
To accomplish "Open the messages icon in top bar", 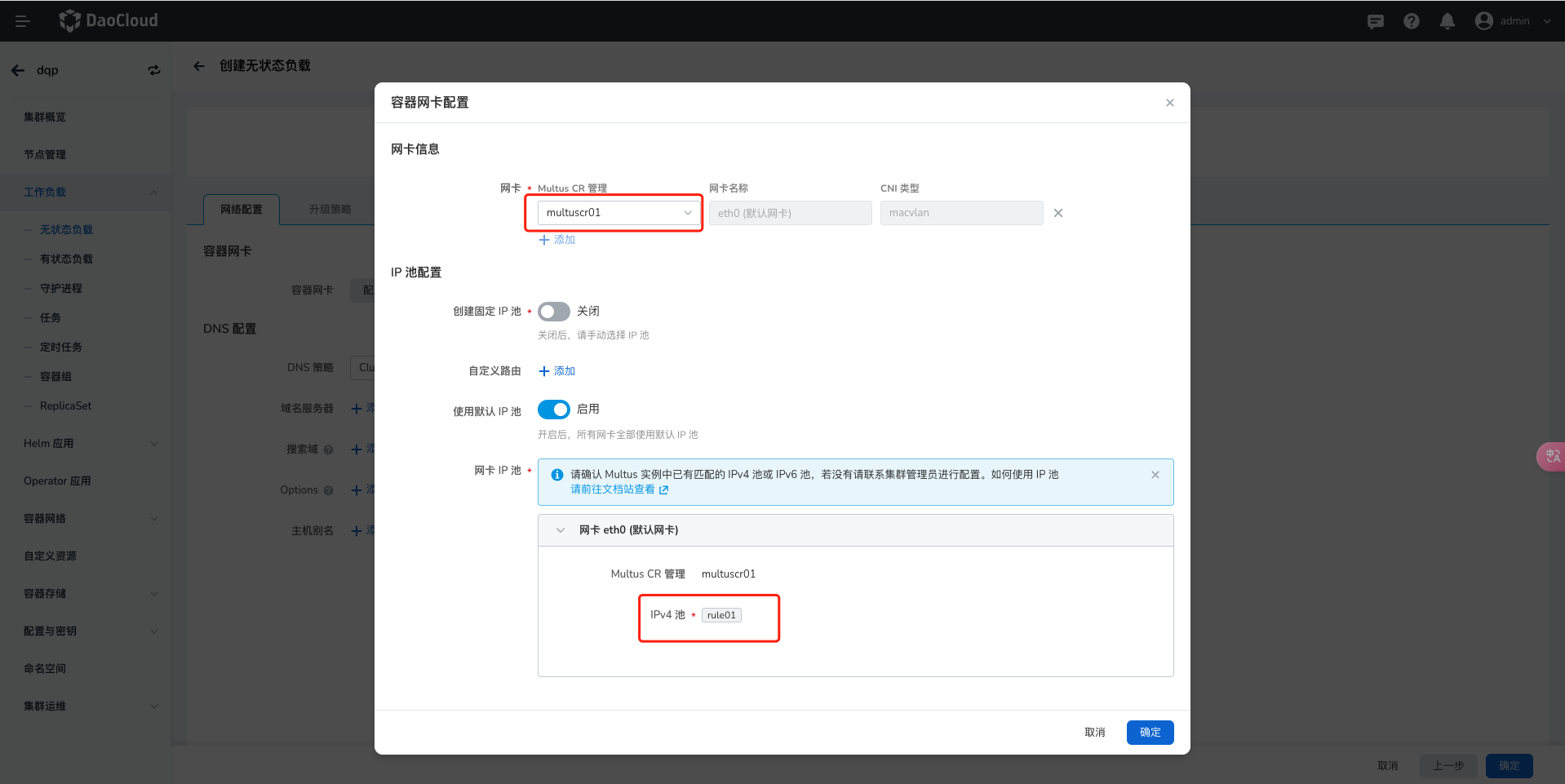I will [1375, 21].
